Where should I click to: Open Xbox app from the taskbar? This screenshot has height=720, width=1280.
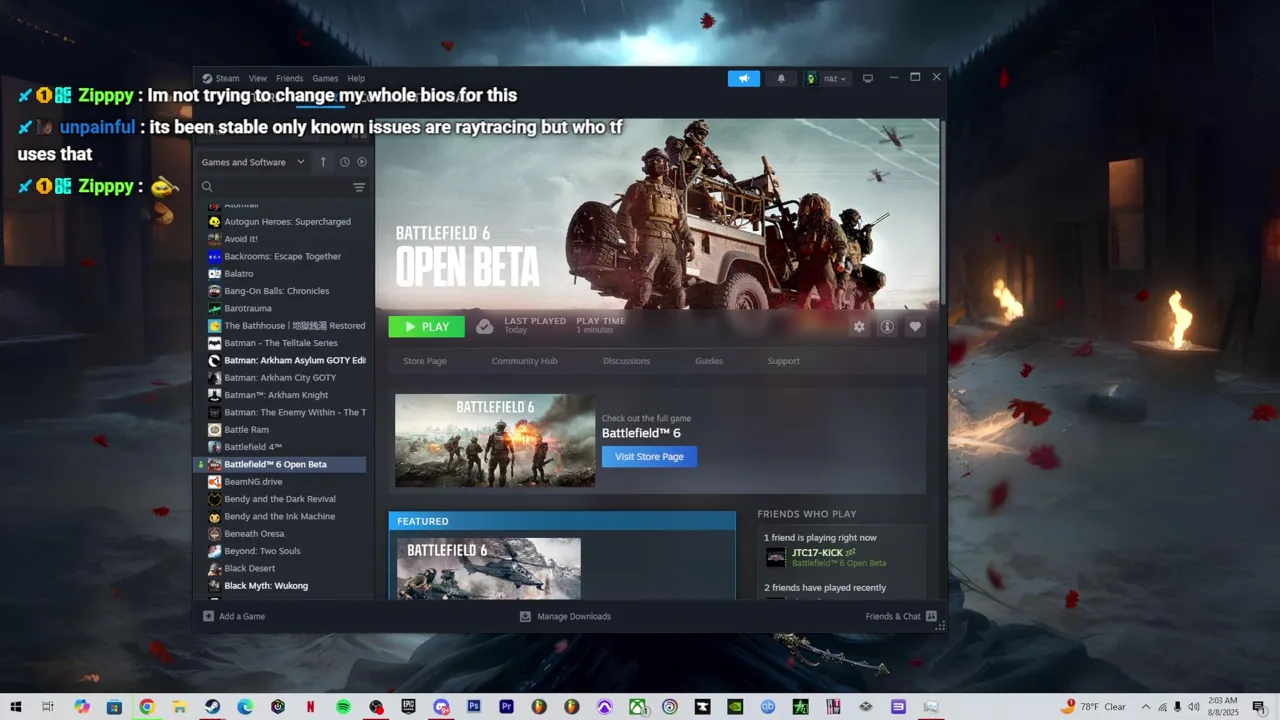click(x=637, y=707)
